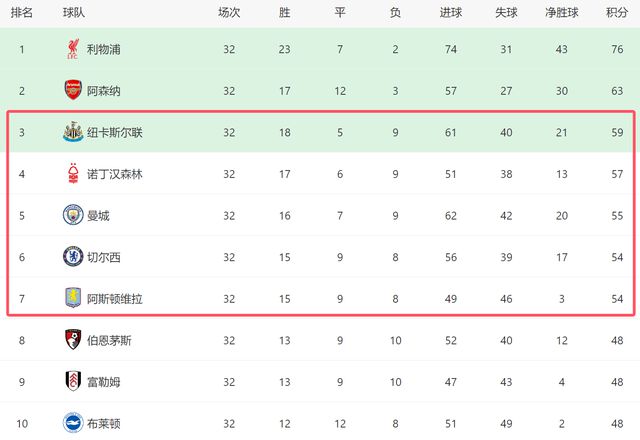Viewport: 640px width, 440px height.
Task: Click the 进球 column header
Action: 450,13
